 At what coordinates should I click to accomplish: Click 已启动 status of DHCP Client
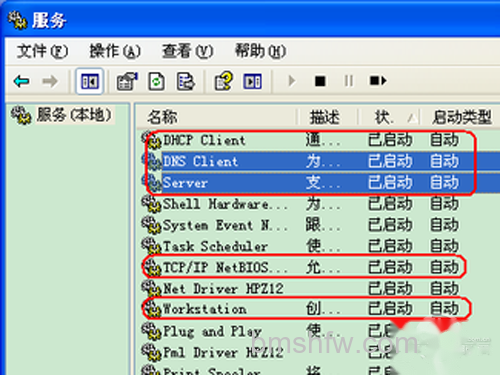(x=390, y=140)
